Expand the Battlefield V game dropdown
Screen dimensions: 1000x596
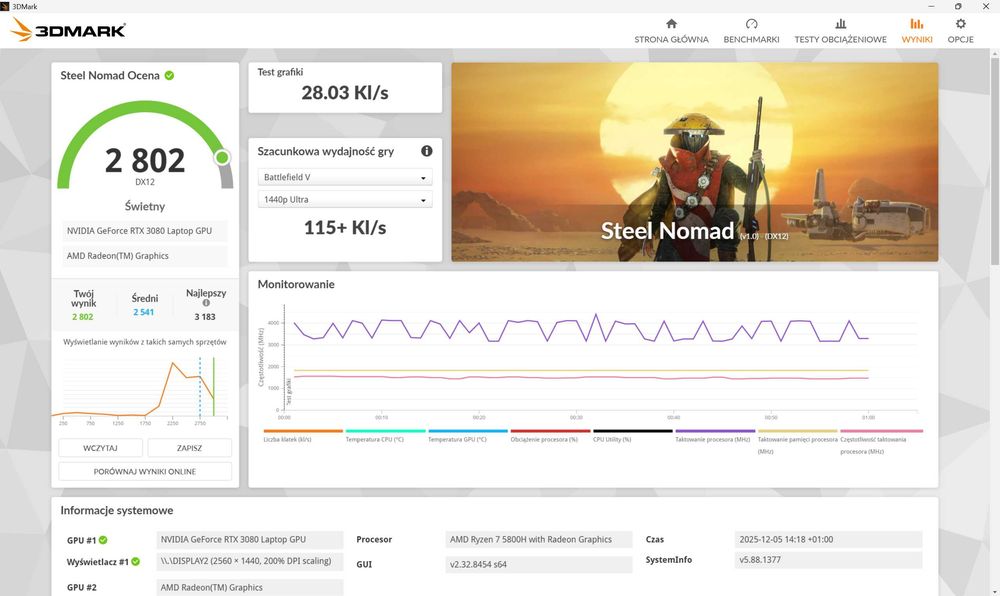click(x=345, y=177)
